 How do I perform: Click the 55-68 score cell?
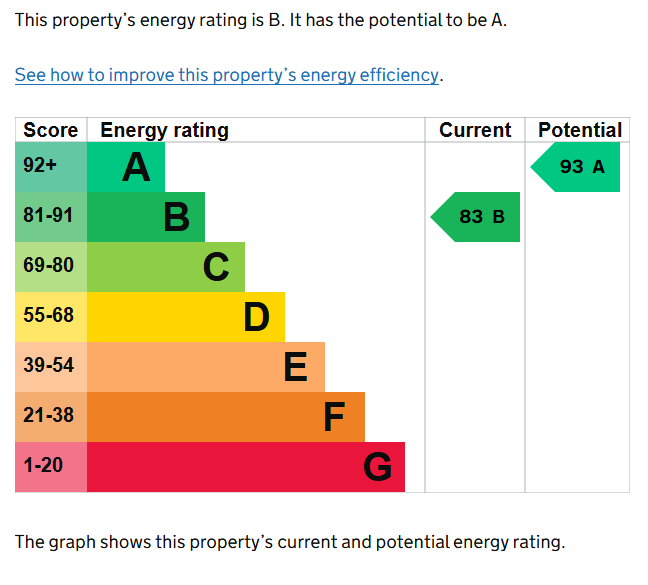pyautogui.click(x=51, y=317)
